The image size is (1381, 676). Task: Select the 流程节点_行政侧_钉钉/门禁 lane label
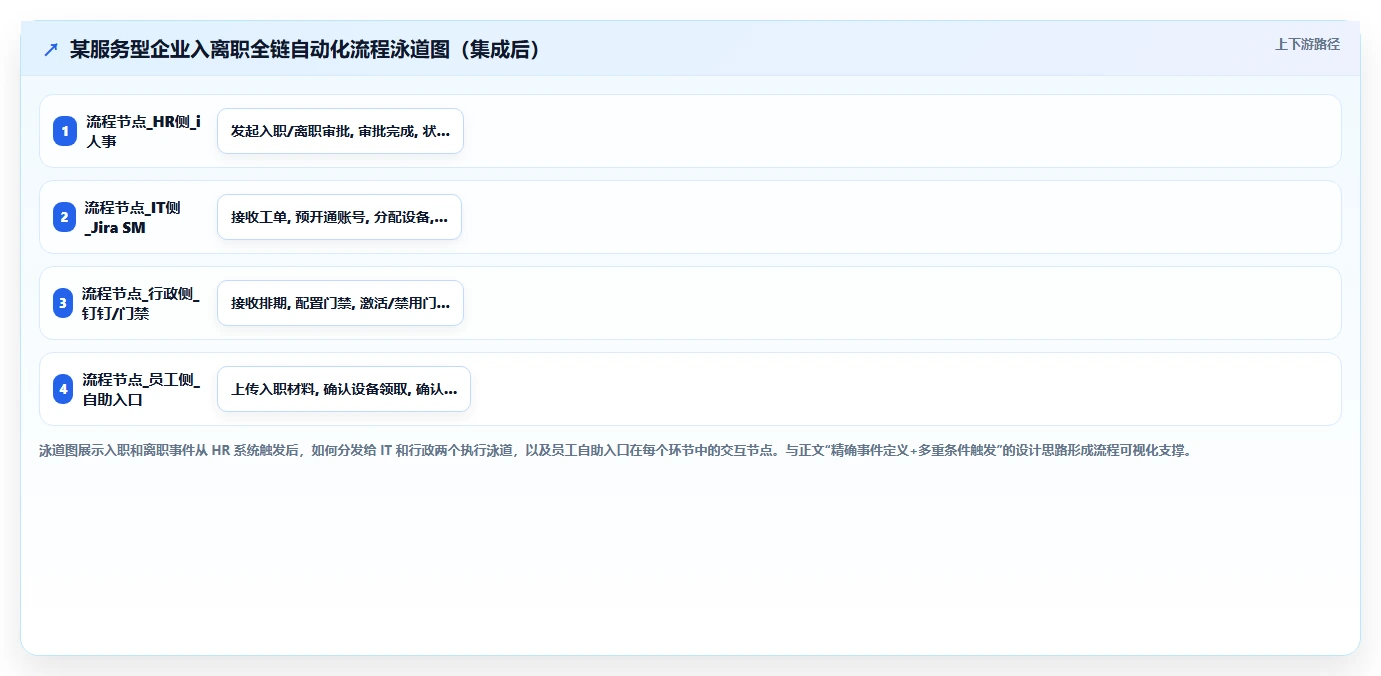coord(141,303)
